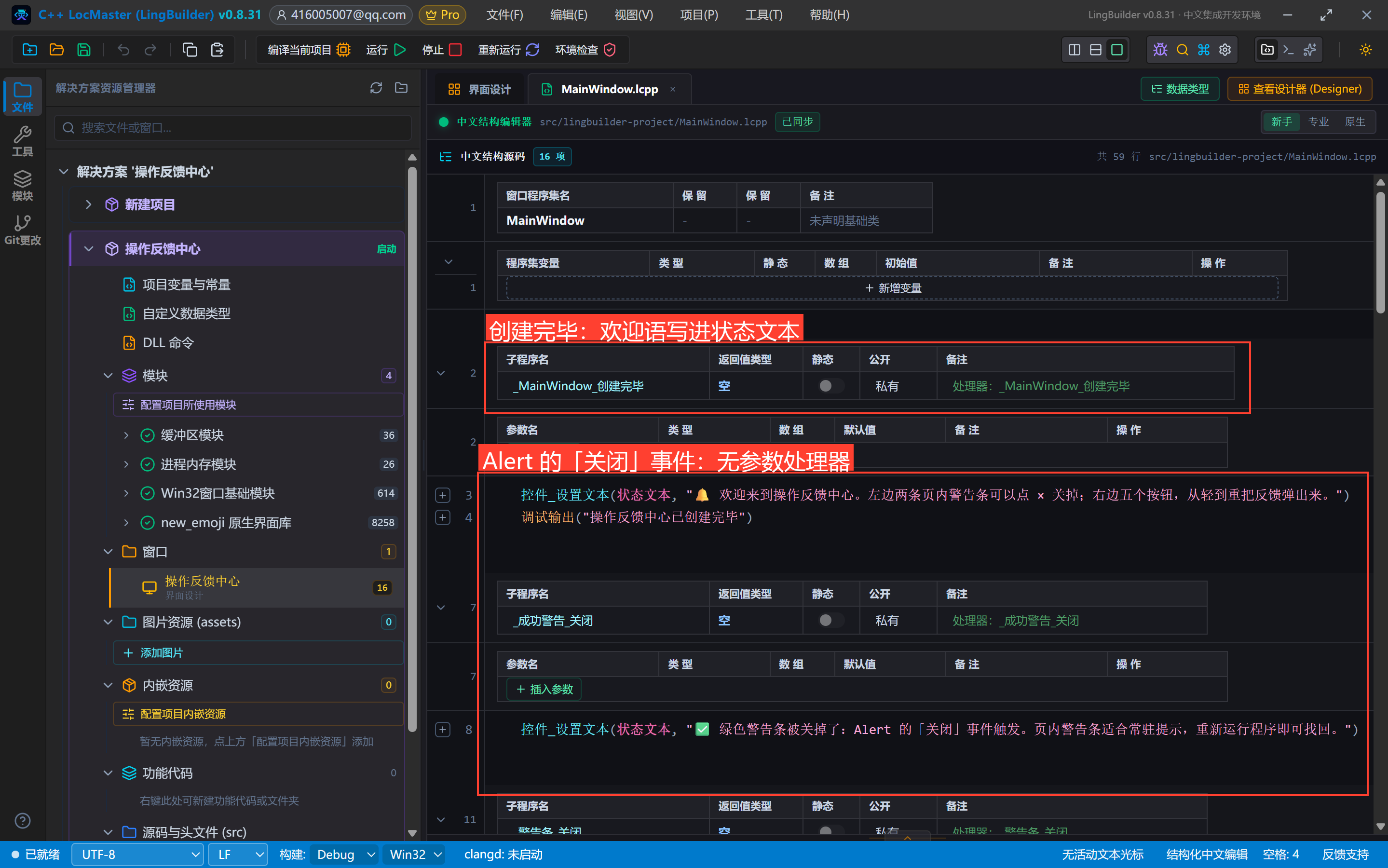Open the terminal prompt icon
The width and height of the screenshot is (1388, 868).
[1288, 50]
